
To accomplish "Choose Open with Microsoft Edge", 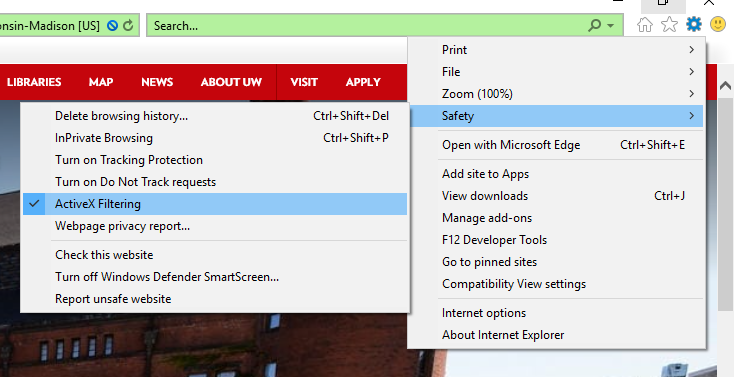I will 557,145.
